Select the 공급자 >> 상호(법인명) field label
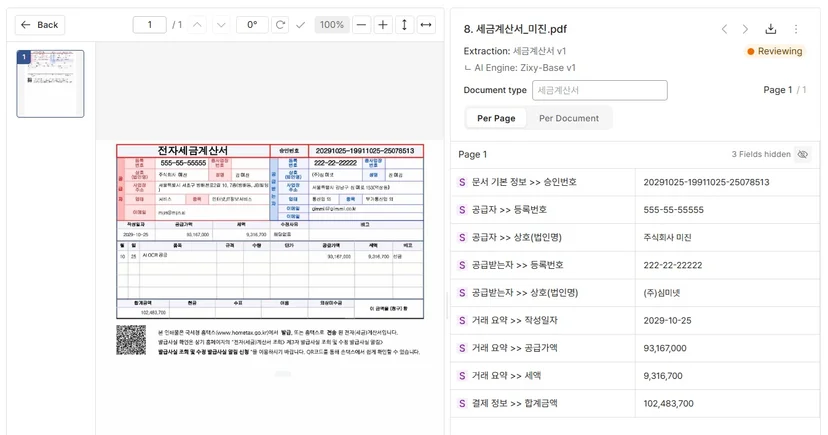Image resolution: width=828 pixels, height=435 pixels. [x=516, y=238]
